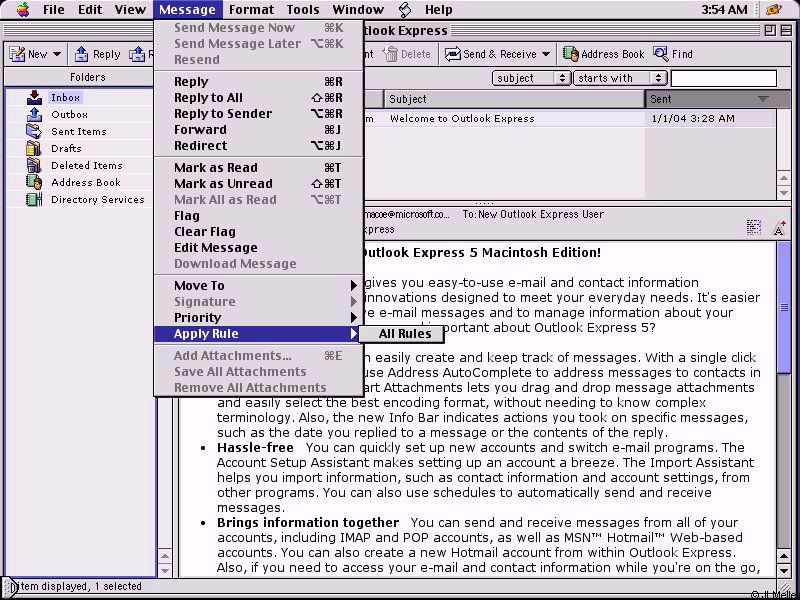Choose Mark as Unread
The width and height of the screenshot is (800, 600).
(x=259, y=184)
